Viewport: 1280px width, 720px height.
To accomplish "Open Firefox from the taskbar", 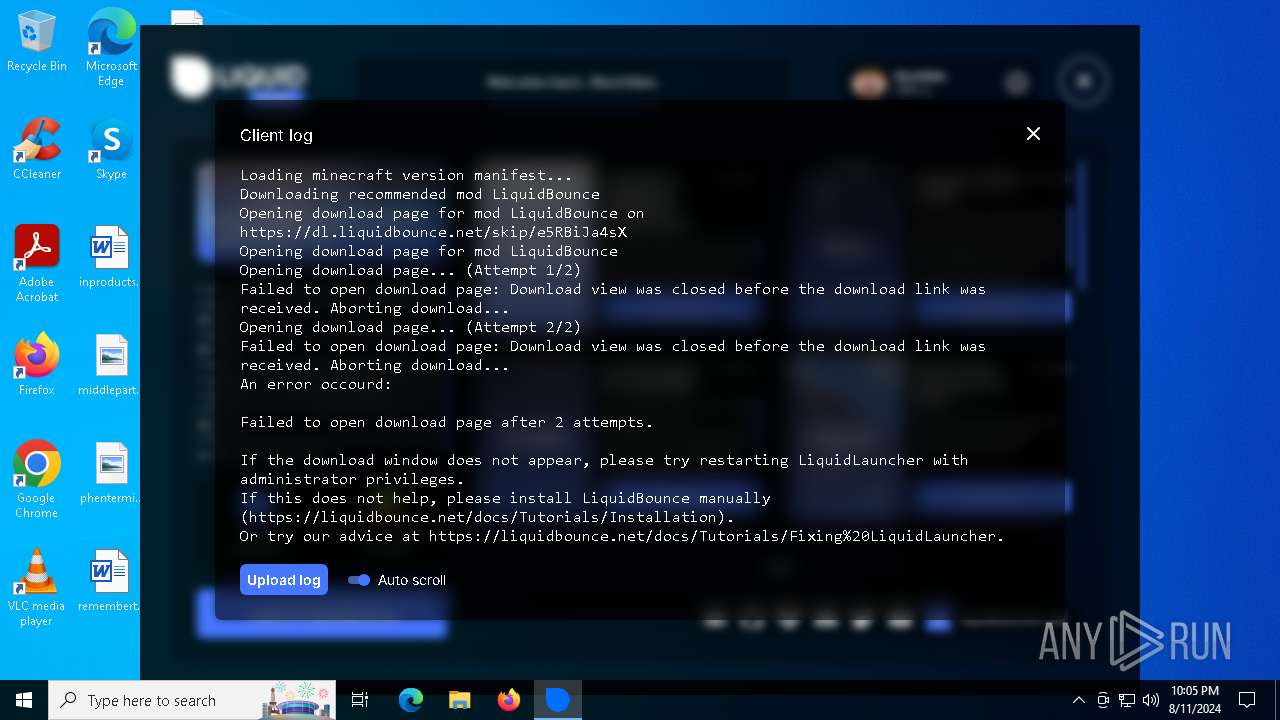I will coord(509,700).
